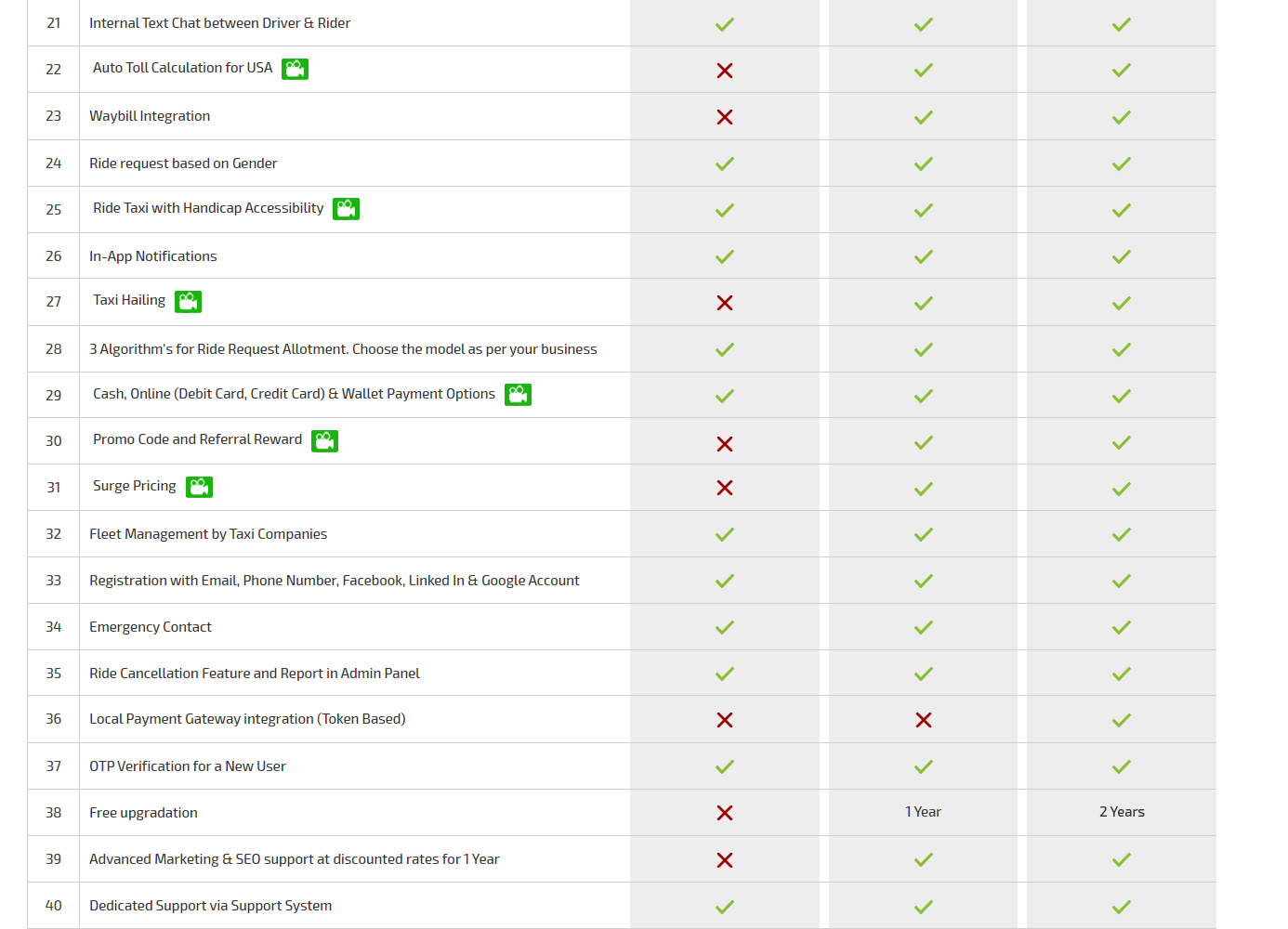Click red cross in Free upgradation row
This screenshot has height=929, width=1288.
tap(725, 813)
